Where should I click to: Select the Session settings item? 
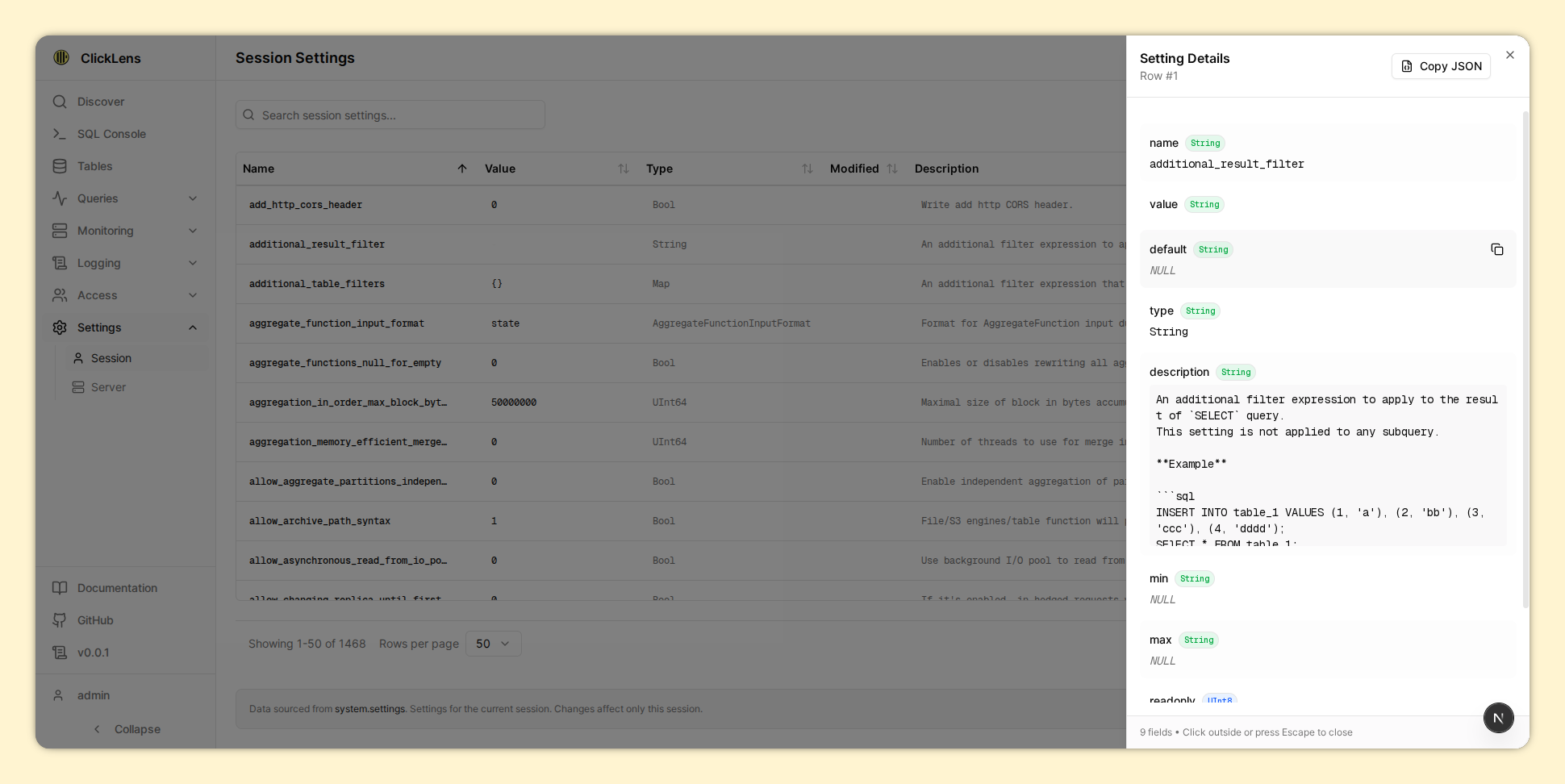111,358
